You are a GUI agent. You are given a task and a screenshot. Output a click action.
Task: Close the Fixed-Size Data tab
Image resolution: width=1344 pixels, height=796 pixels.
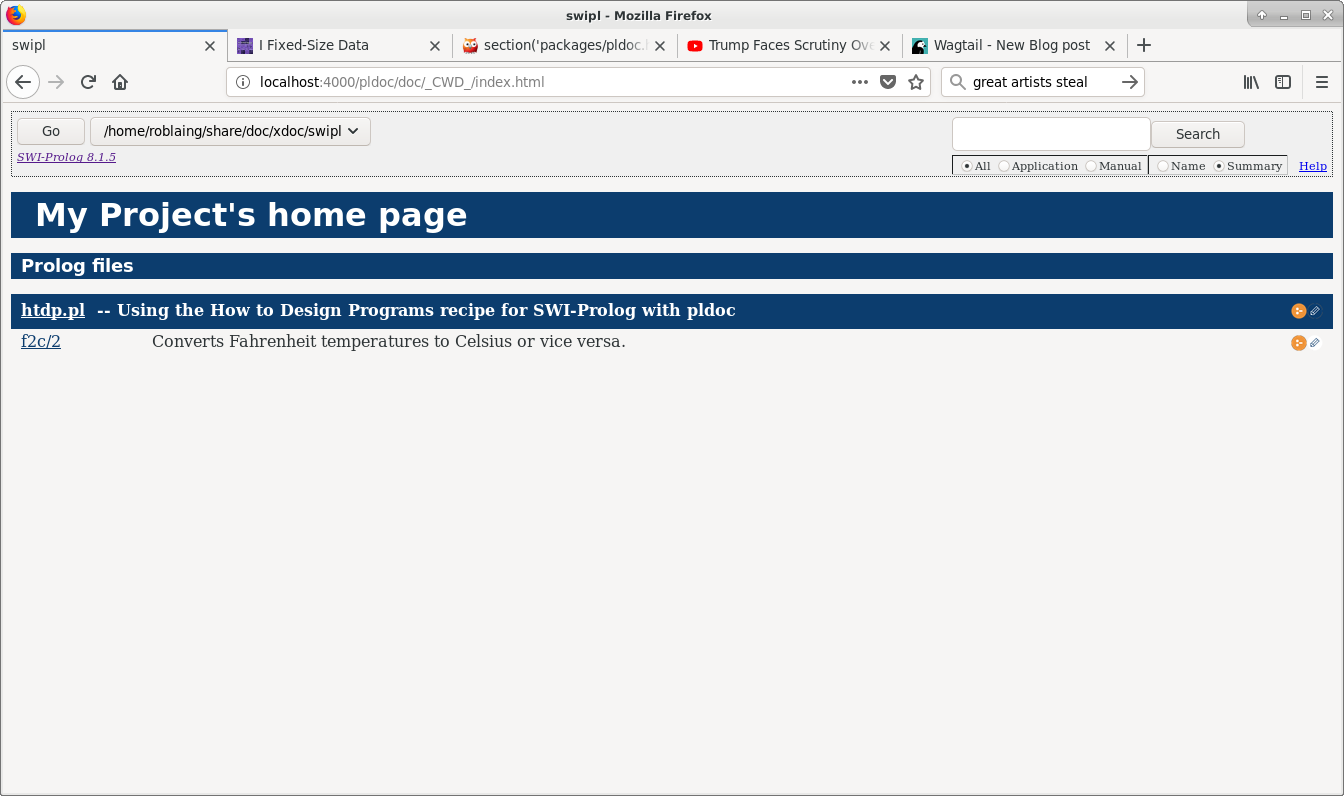[434, 45]
